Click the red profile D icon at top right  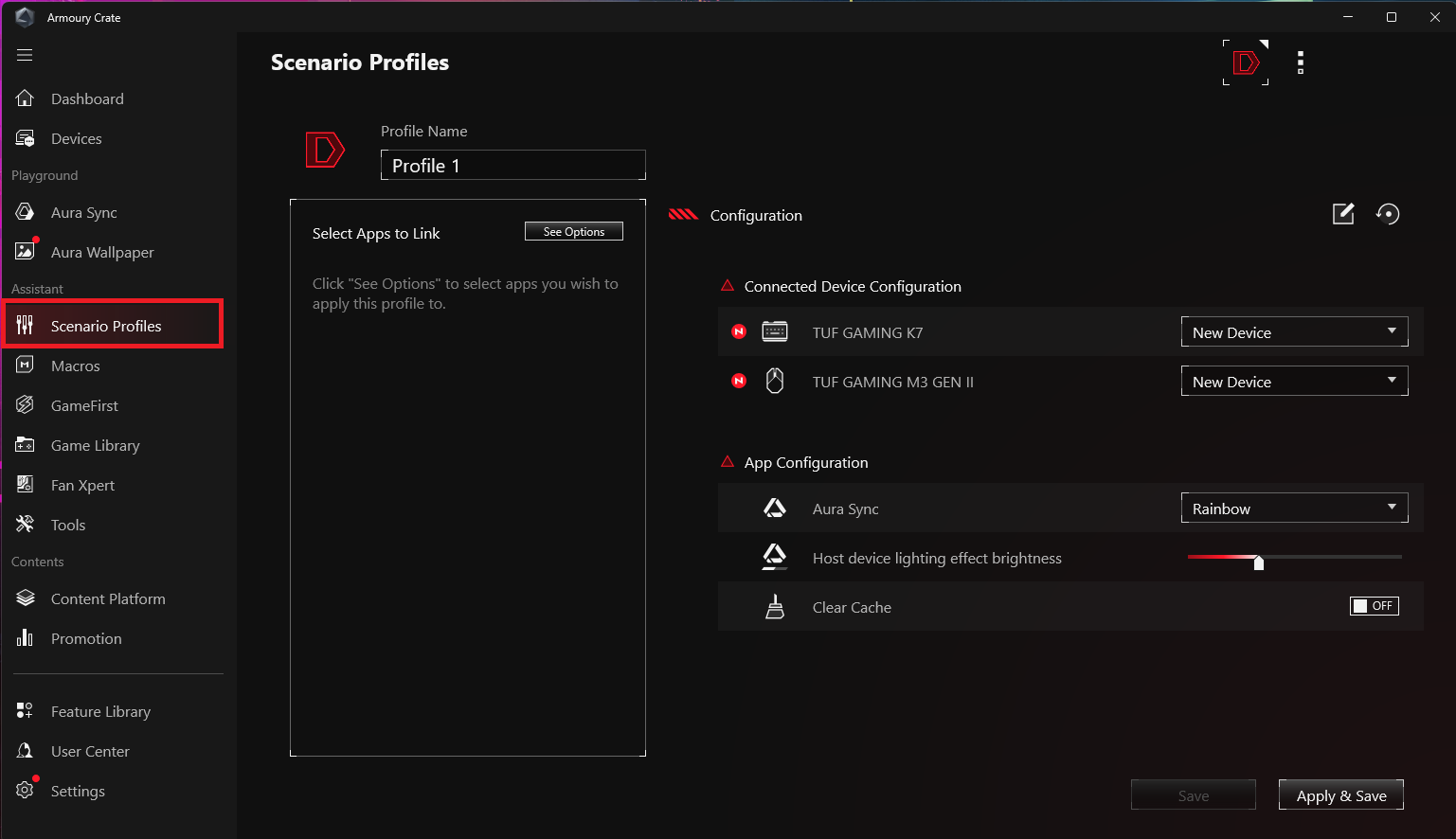point(1246,62)
